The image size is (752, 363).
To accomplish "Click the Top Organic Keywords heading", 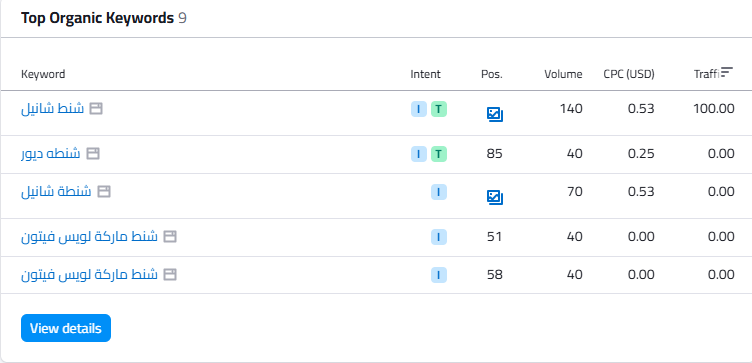I will click(97, 18).
